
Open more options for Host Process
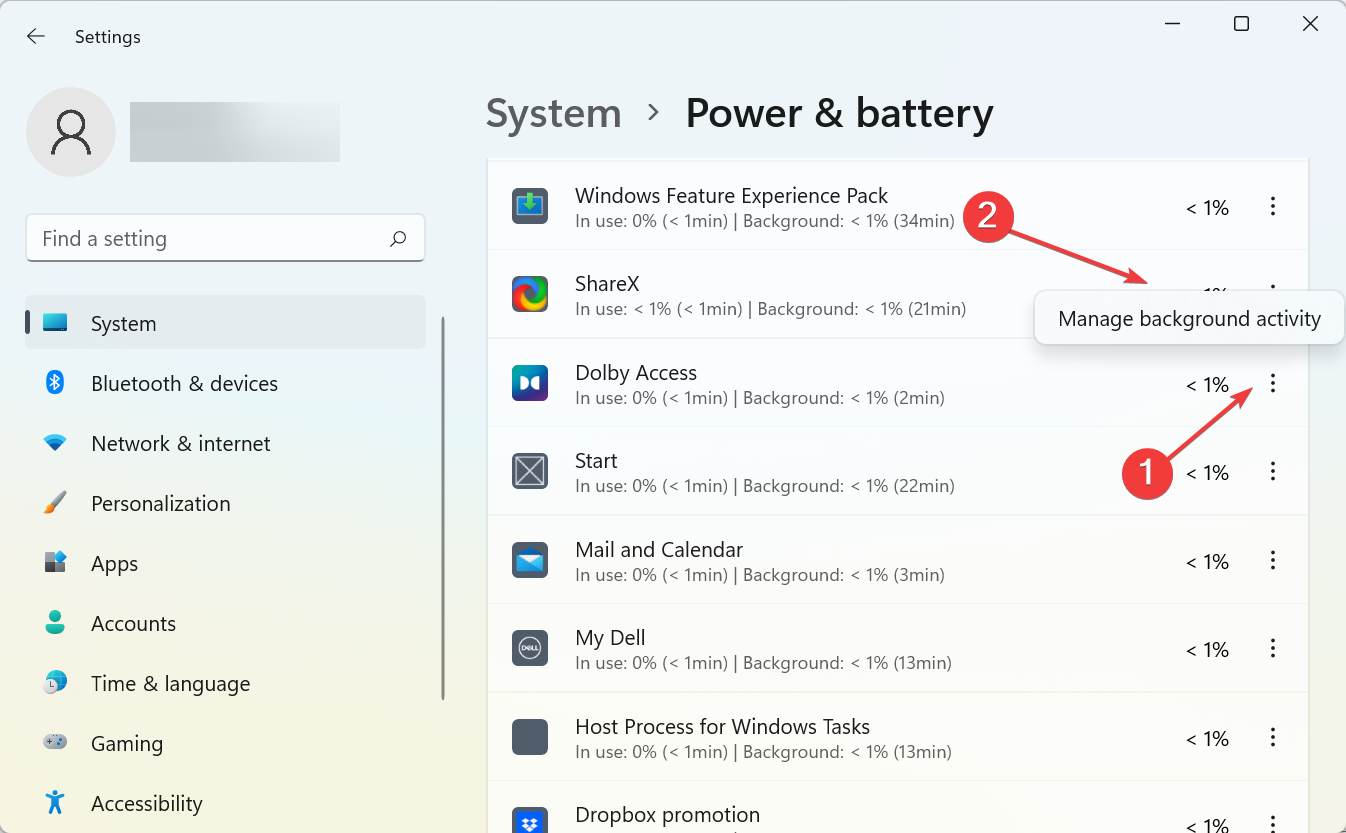pyautogui.click(x=1273, y=738)
